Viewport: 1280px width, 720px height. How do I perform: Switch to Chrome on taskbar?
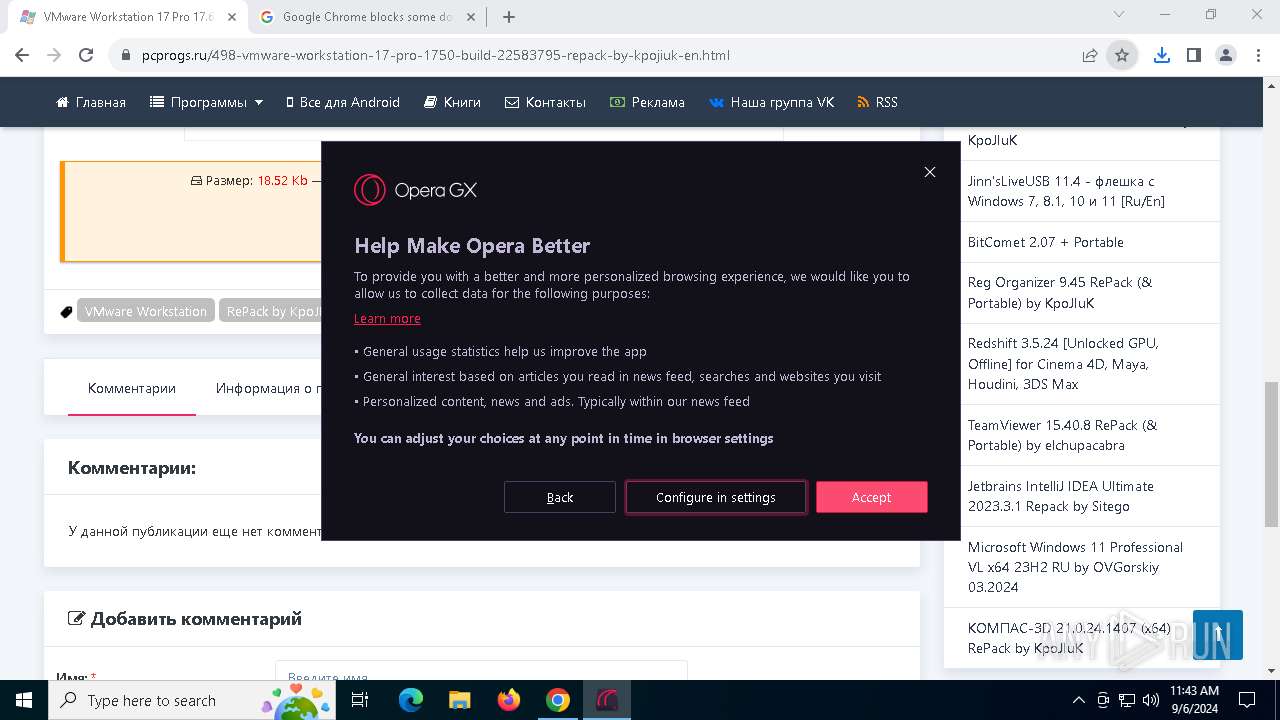click(x=558, y=700)
